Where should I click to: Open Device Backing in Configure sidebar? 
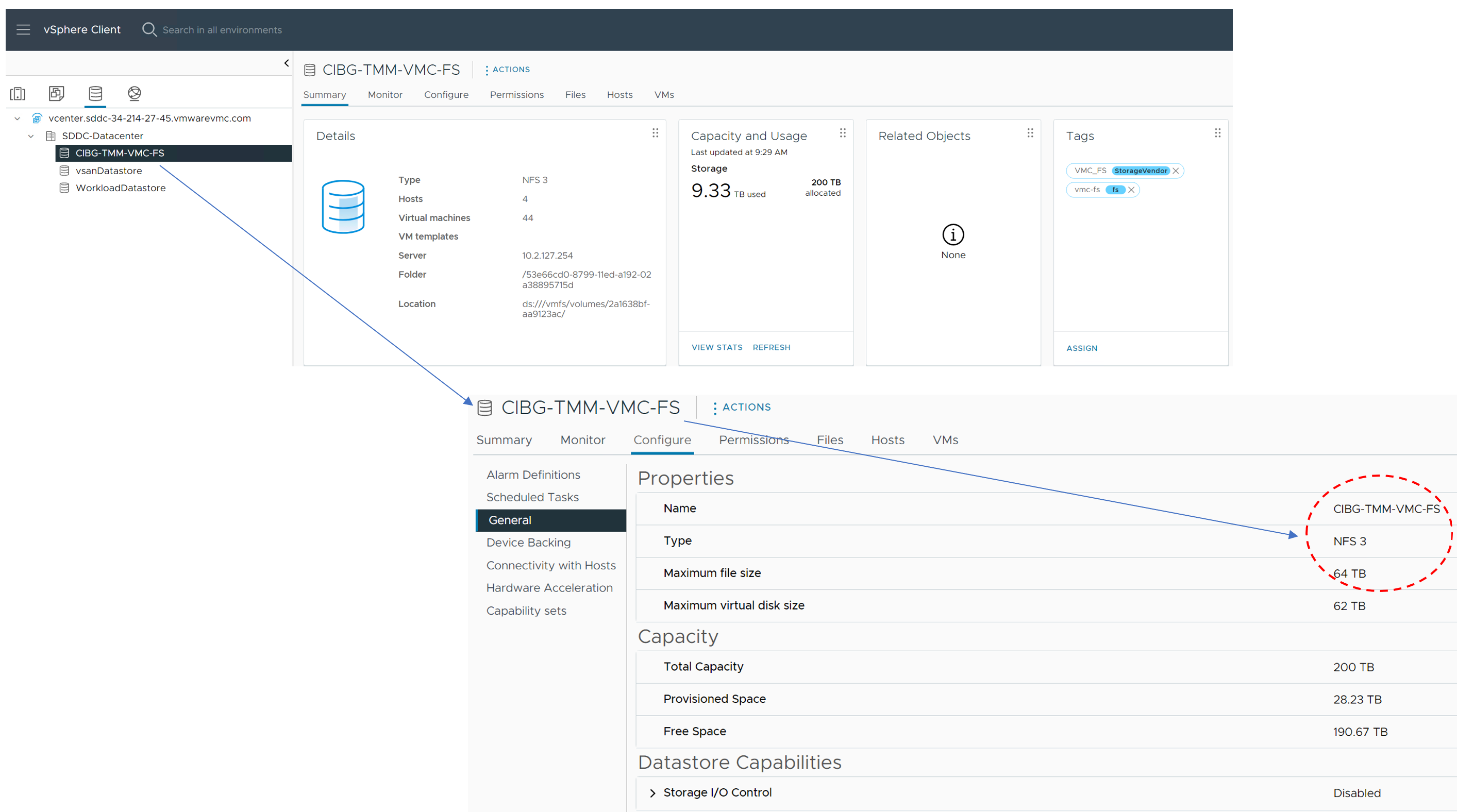528,543
